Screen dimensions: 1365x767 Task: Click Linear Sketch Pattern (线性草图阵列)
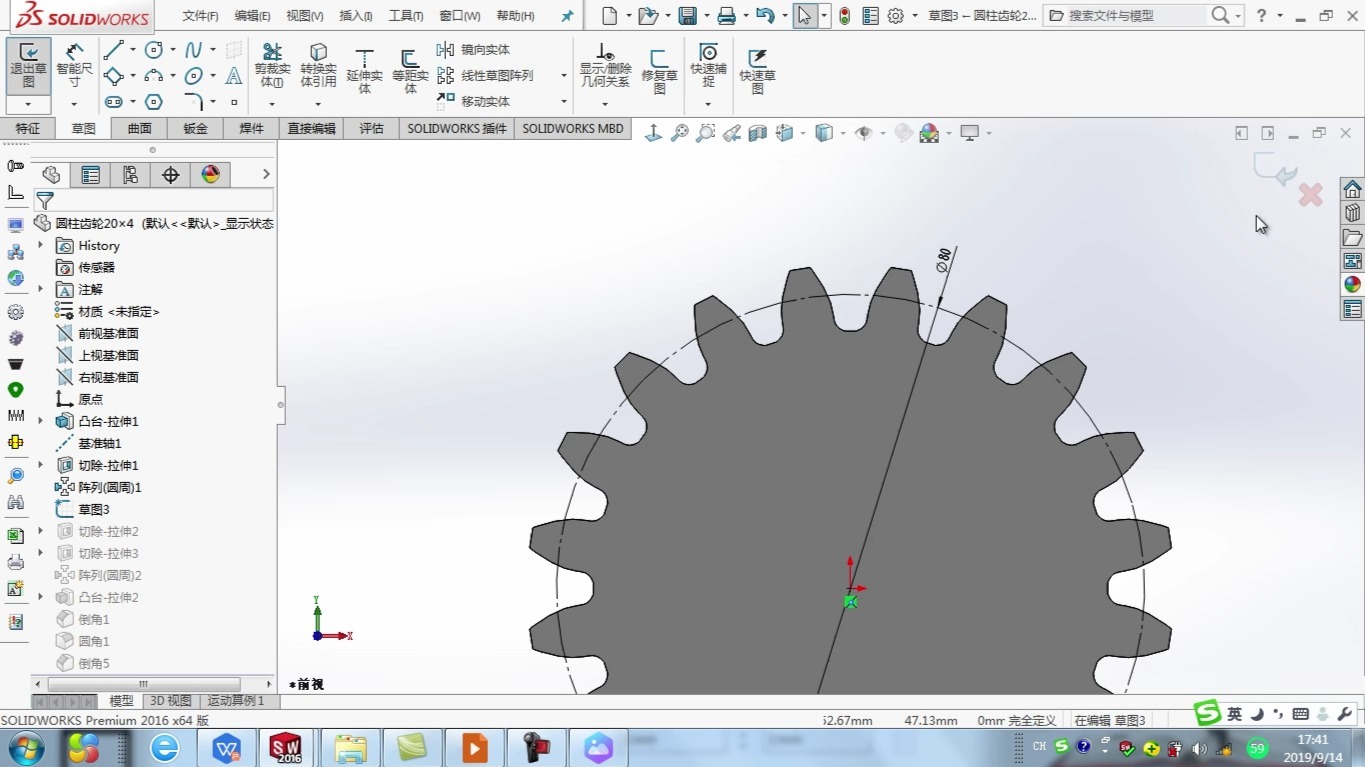click(486, 76)
